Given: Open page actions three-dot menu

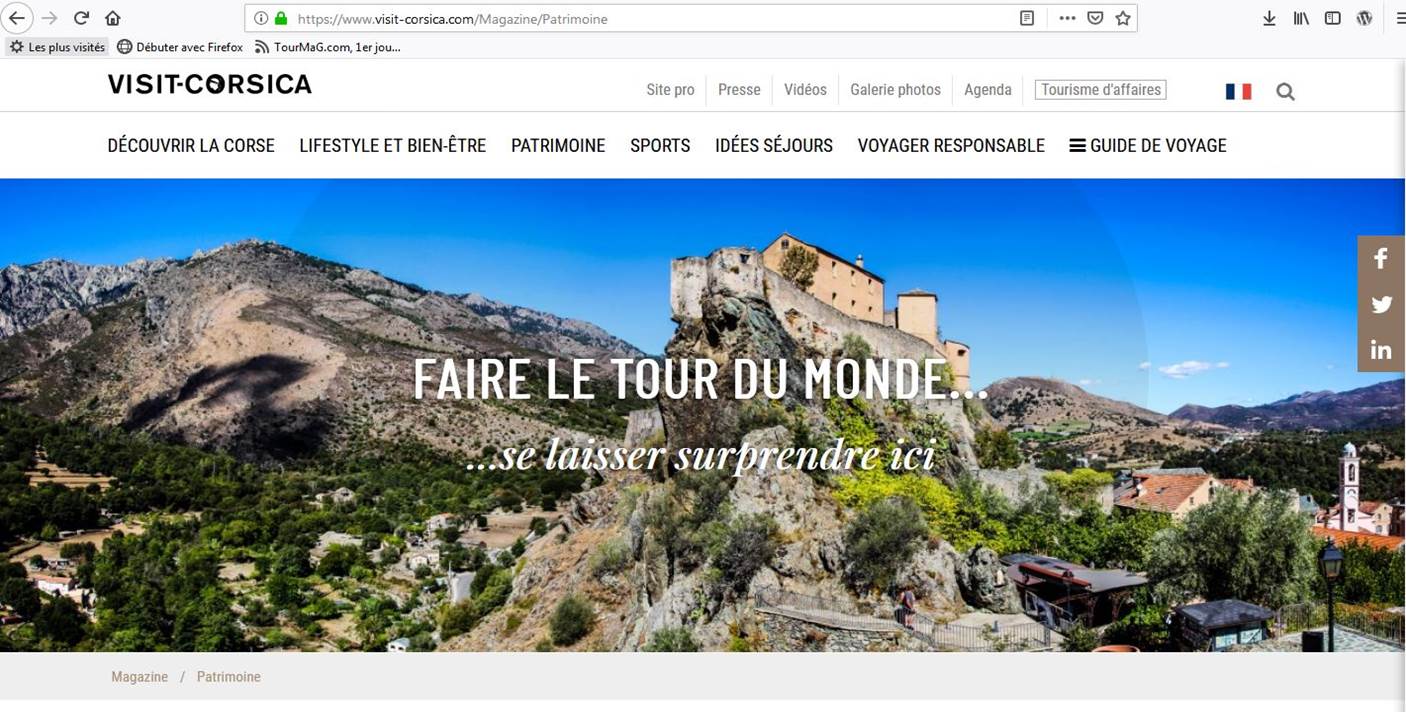Looking at the screenshot, I should click(1067, 18).
